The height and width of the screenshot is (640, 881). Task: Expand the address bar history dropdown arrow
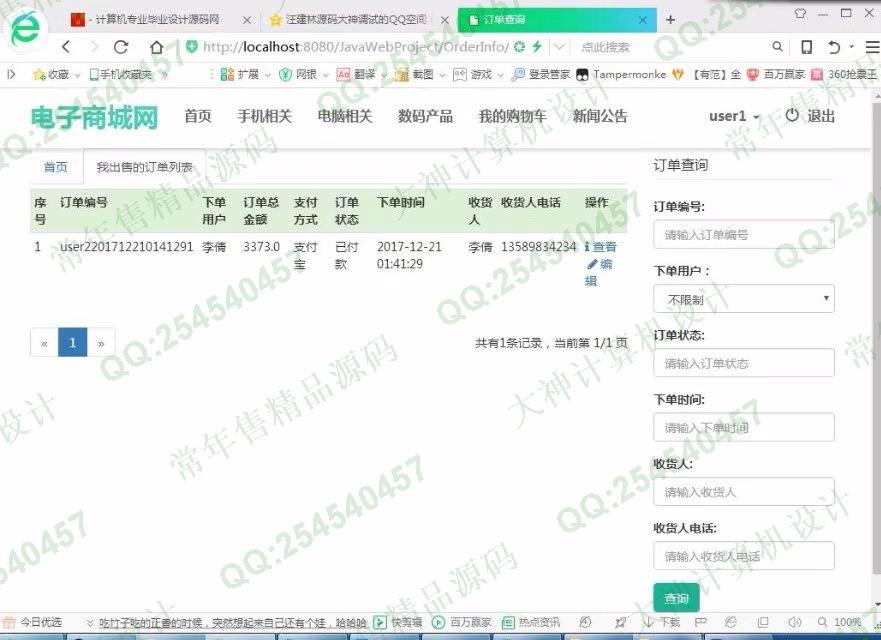pyautogui.click(x=558, y=47)
